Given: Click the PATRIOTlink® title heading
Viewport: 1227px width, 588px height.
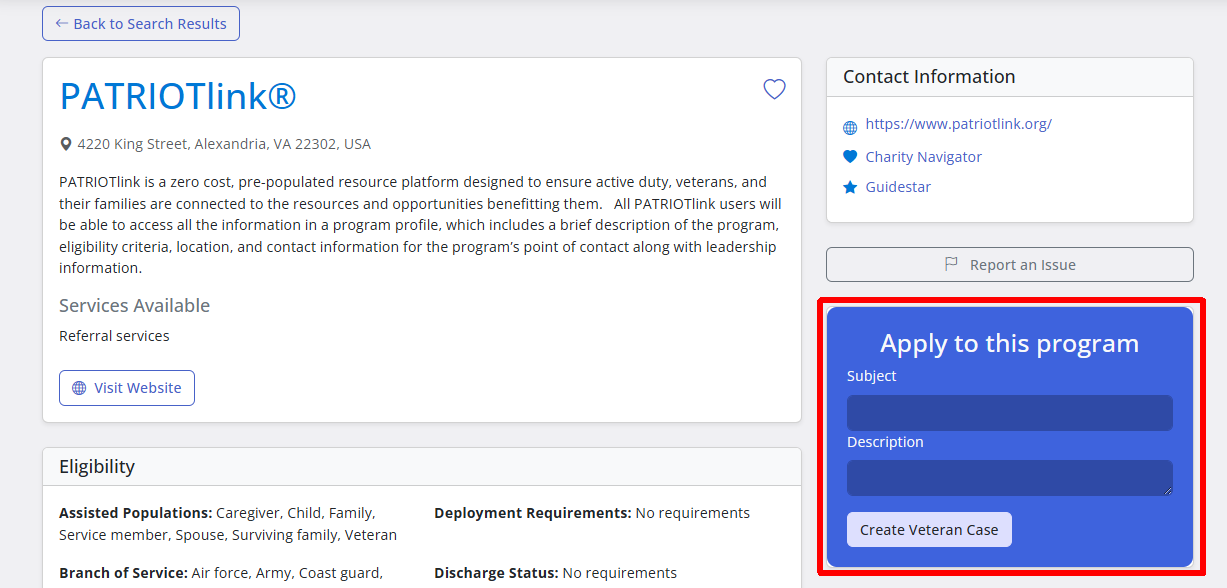Looking at the screenshot, I should click(x=178, y=96).
